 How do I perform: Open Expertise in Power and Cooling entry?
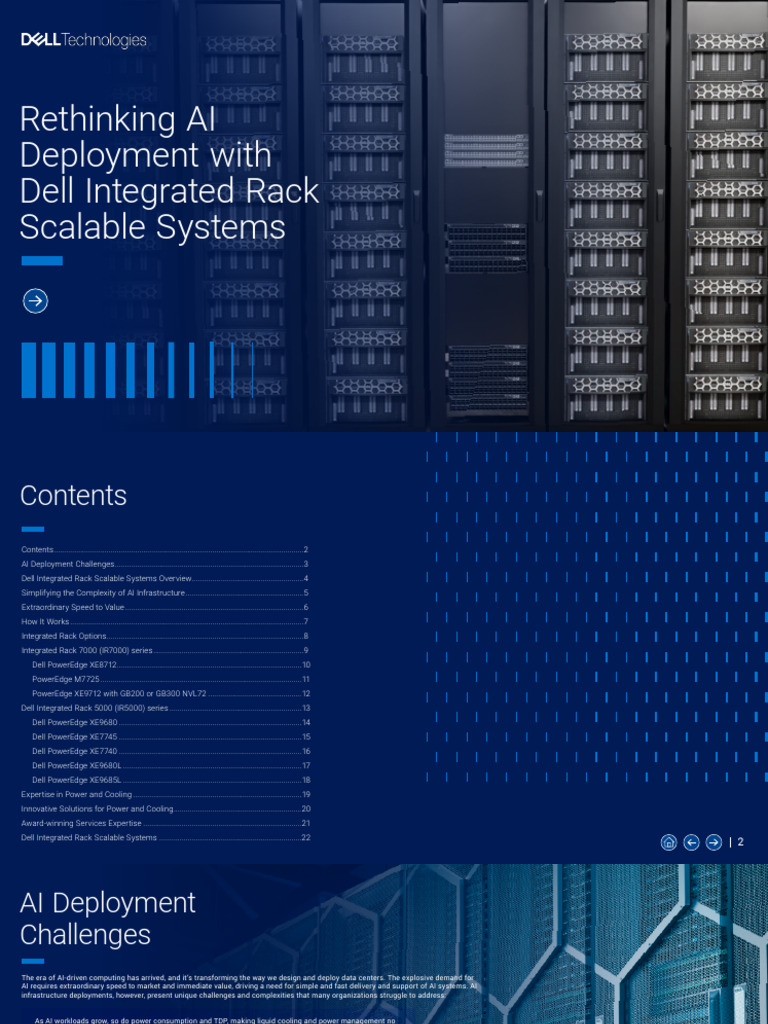165,795
